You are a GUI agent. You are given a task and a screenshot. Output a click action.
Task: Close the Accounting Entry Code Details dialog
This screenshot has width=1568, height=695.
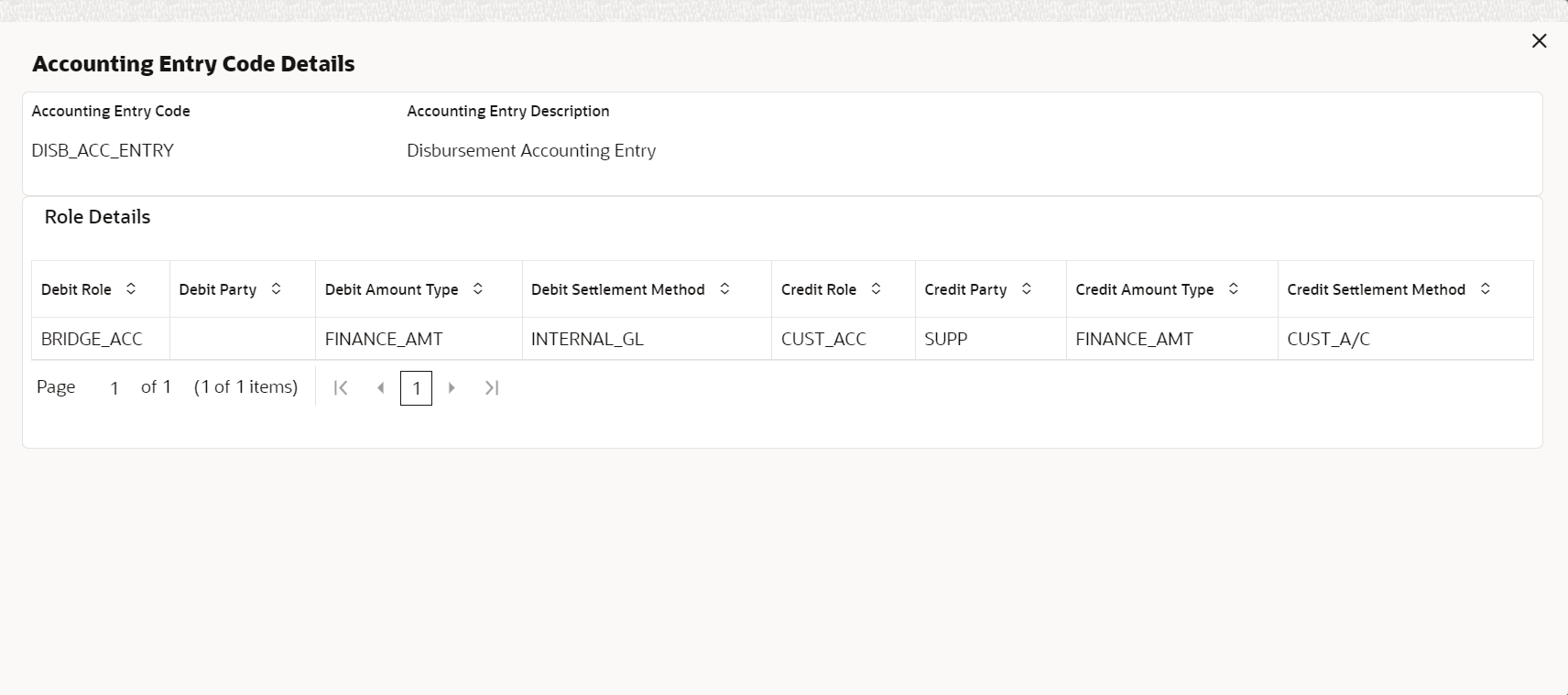click(1539, 41)
